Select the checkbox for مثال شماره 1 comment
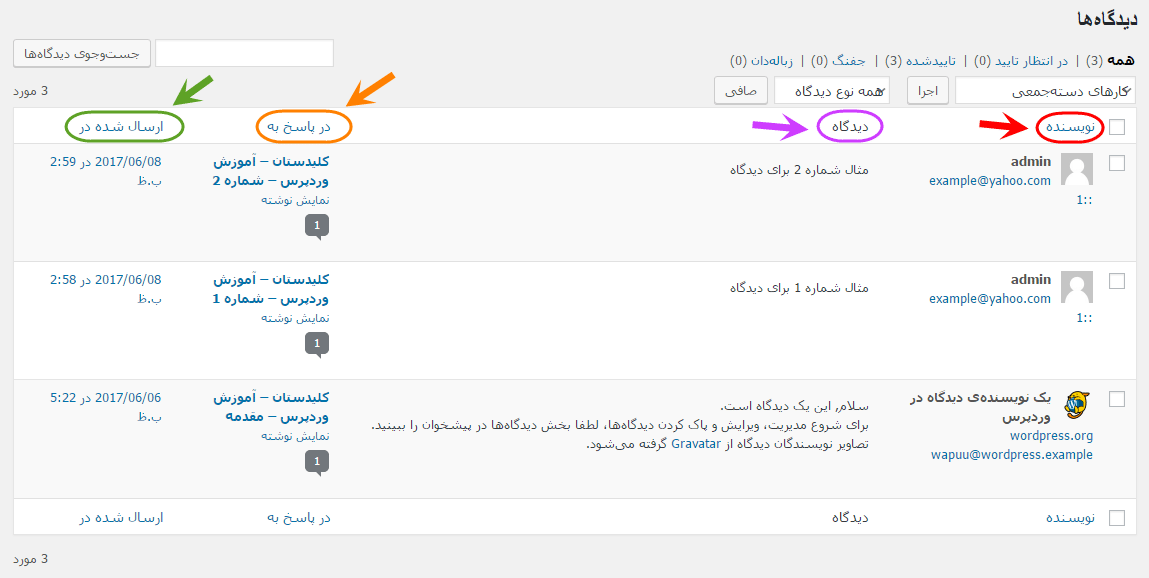 [1117, 281]
